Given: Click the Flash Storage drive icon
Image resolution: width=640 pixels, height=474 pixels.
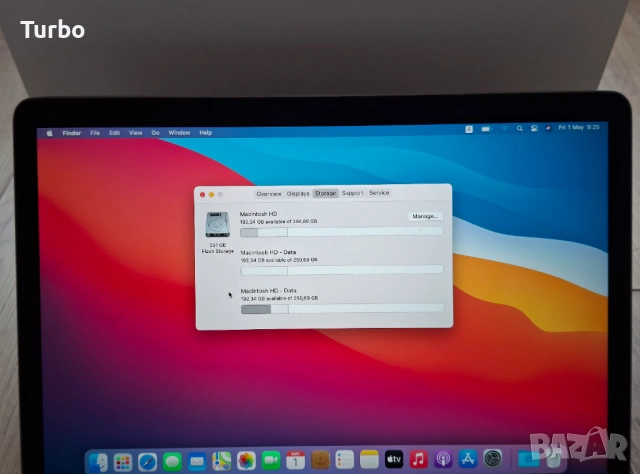Looking at the screenshot, I should (218, 224).
